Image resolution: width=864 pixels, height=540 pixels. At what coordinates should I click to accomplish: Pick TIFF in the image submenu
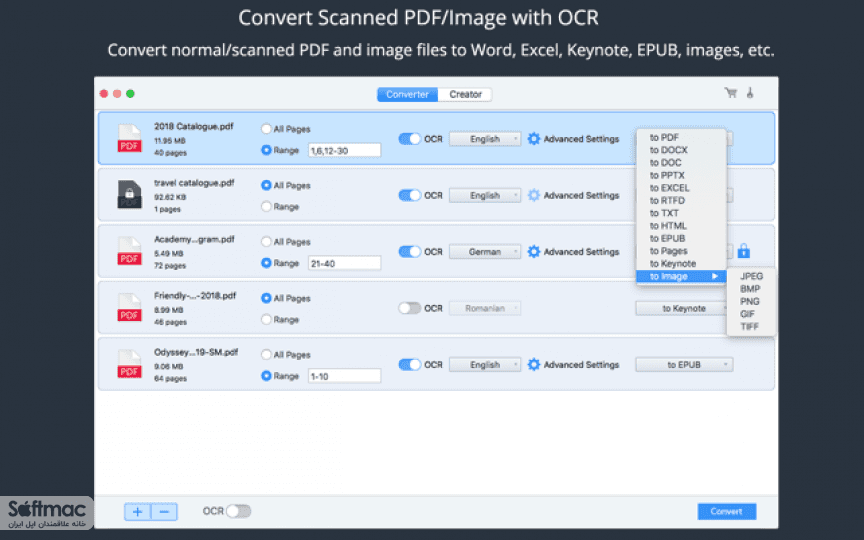click(x=751, y=327)
